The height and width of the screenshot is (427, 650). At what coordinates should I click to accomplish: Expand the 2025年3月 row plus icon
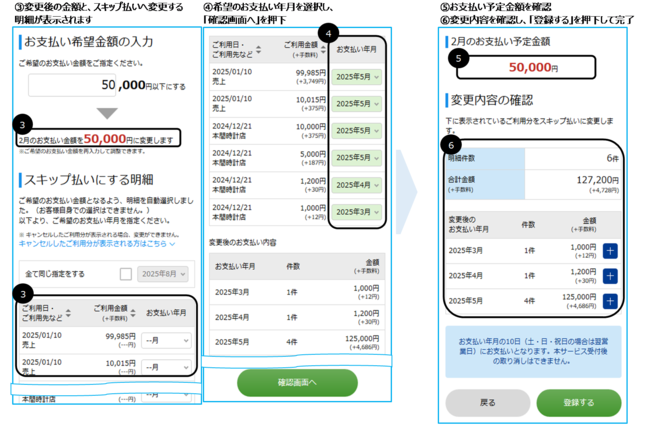click(x=609, y=251)
